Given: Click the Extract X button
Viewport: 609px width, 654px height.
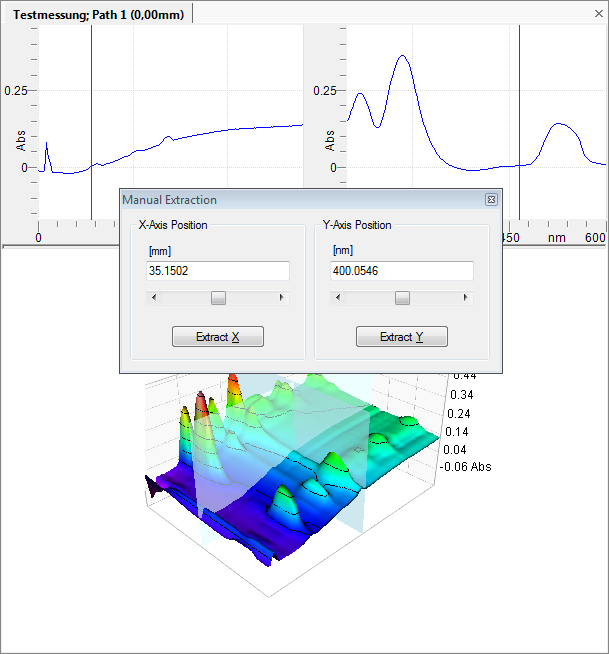Looking at the screenshot, I should coord(217,337).
